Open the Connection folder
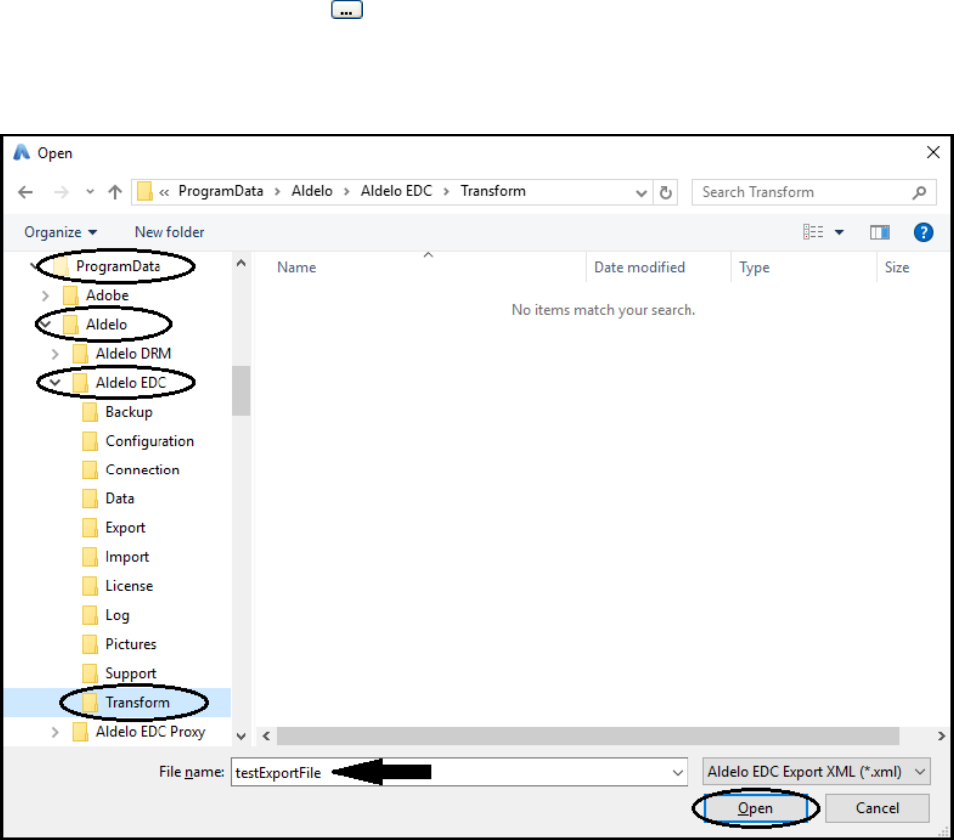This screenshot has width=954, height=840. (x=142, y=470)
